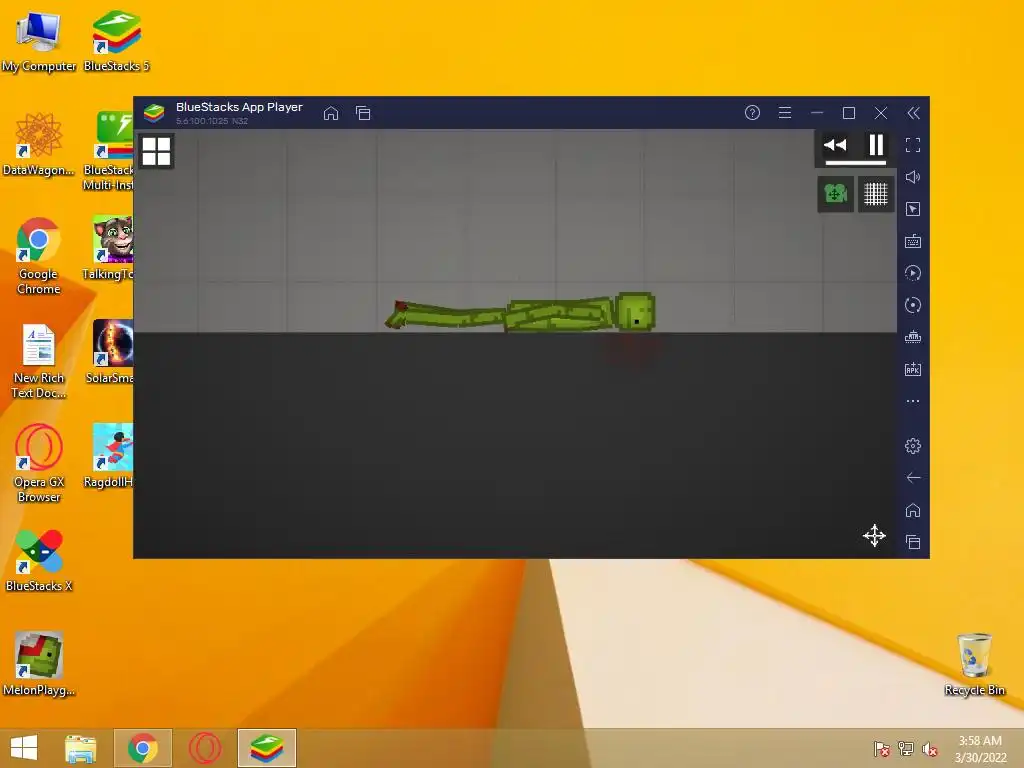
Task: Open File Explorer from taskbar
Action: [x=80, y=748]
